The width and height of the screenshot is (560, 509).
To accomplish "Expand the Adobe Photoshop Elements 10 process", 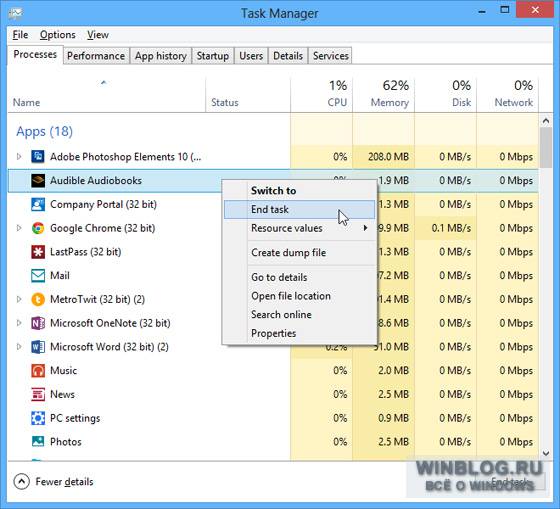I will point(19,156).
